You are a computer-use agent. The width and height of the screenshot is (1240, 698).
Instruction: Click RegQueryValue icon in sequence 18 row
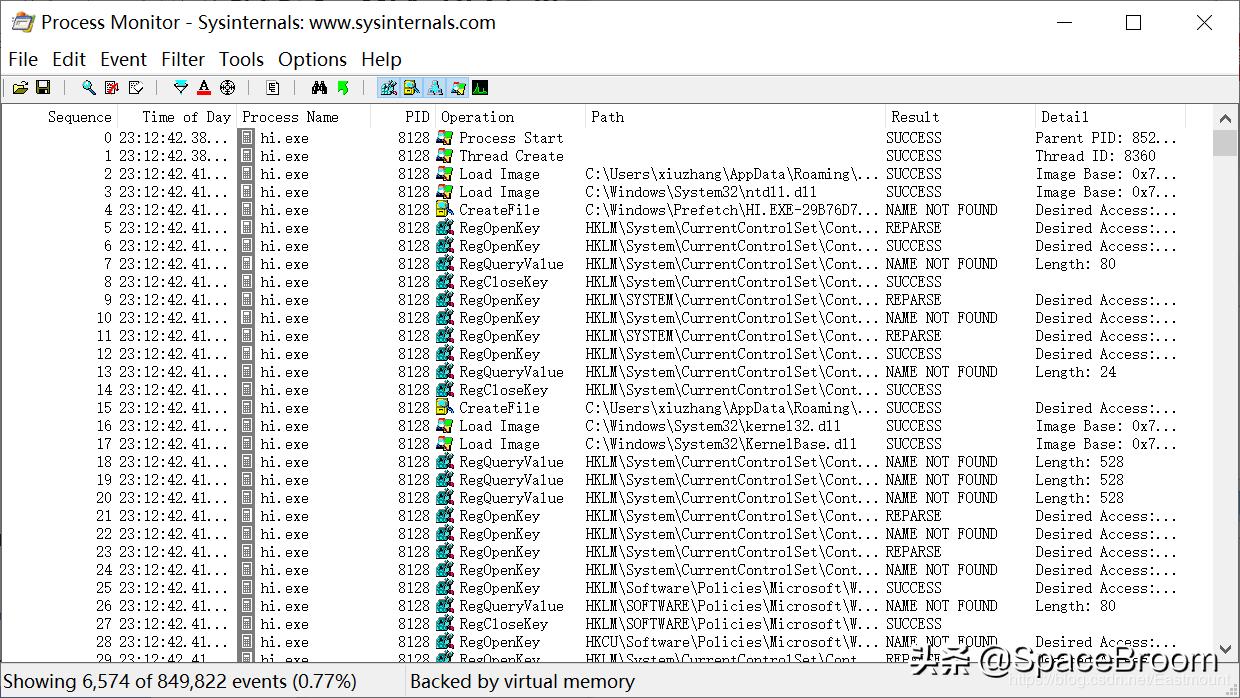pos(446,462)
